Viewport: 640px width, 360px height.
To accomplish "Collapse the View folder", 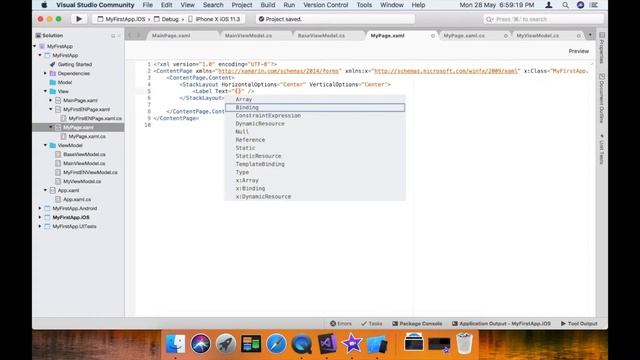I will (x=45, y=91).
